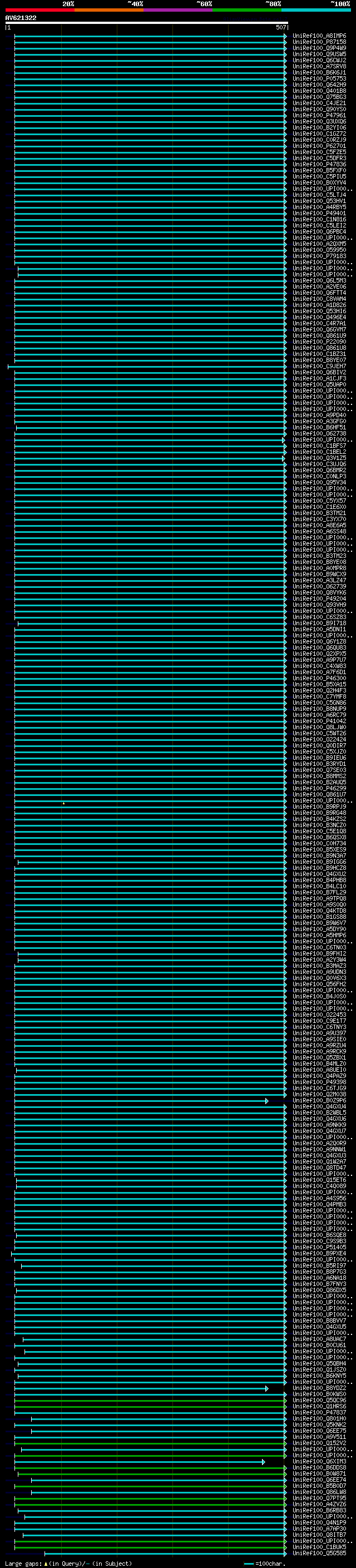Viewport: 356px width, 1568px height.
Task: Select the UniRef100_C1BUK5 label
Action: pos(319,1547)
